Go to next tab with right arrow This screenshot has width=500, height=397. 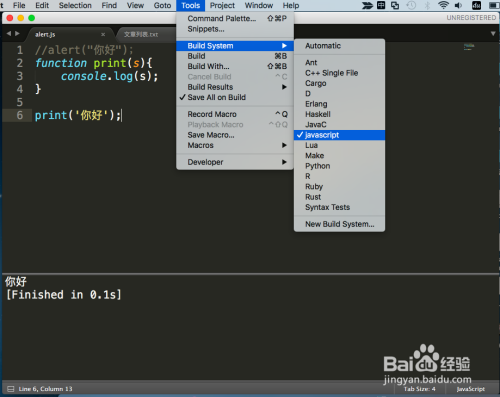[x=17, y=34]
